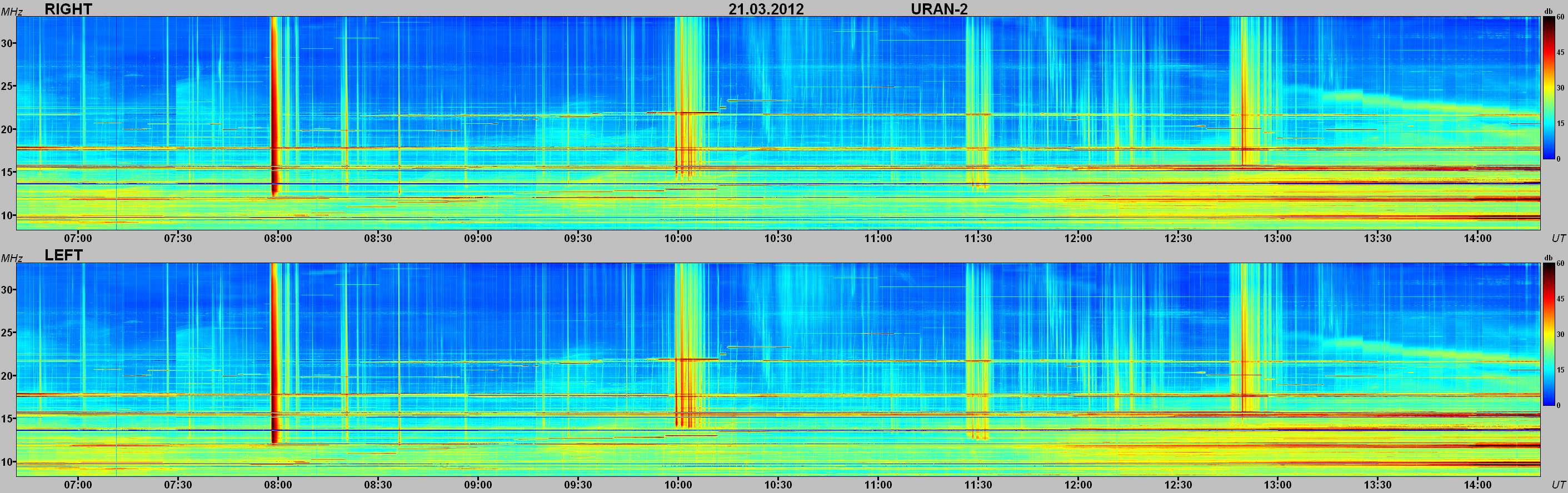Click the 21.03.2012 date header

766,9
